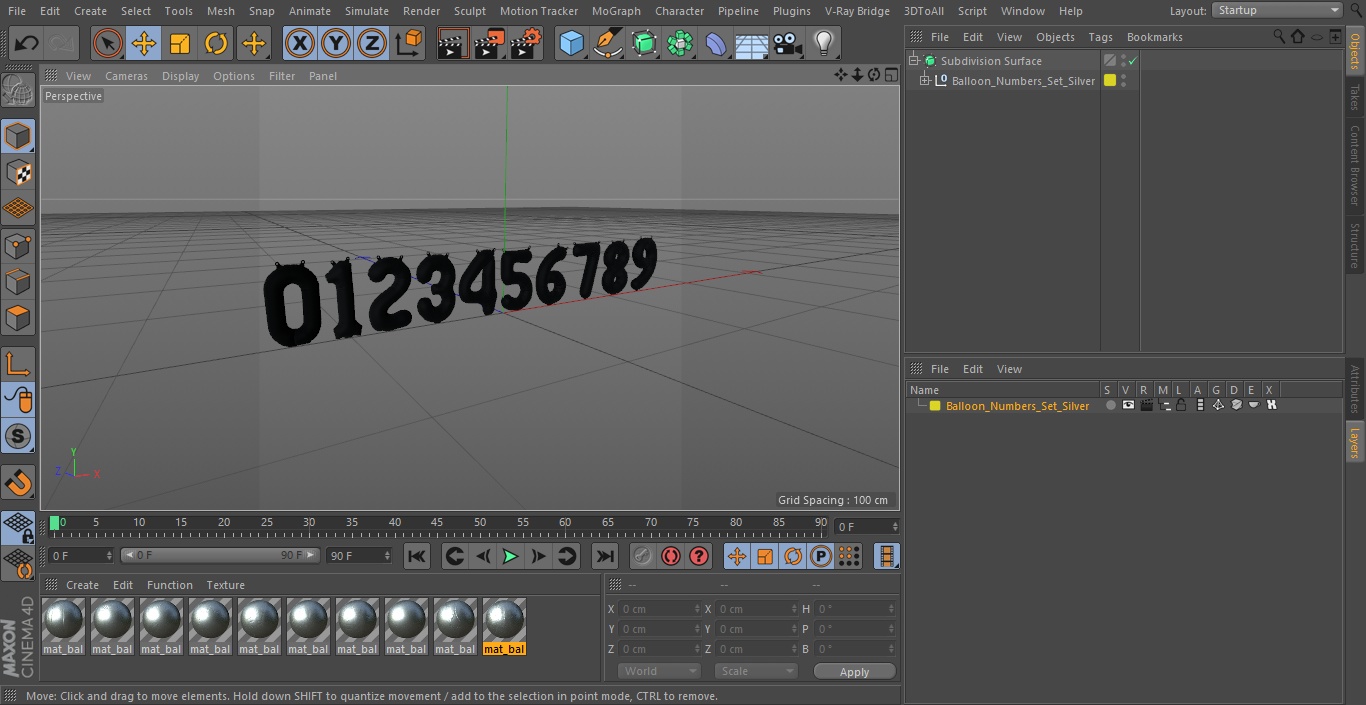
Task: Open the Scale mode dropdown
Action: click(756, 671)
